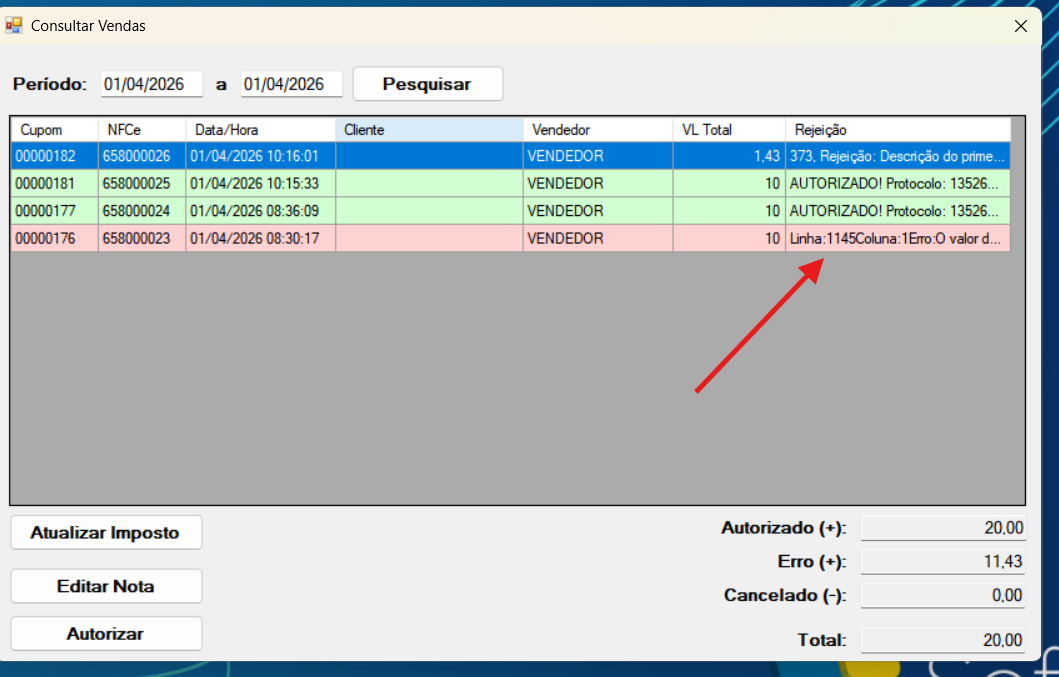The image size is (1059, 677).
Task: Click the Consultar Vendas window icon
Action: click(x=14, y=26)
